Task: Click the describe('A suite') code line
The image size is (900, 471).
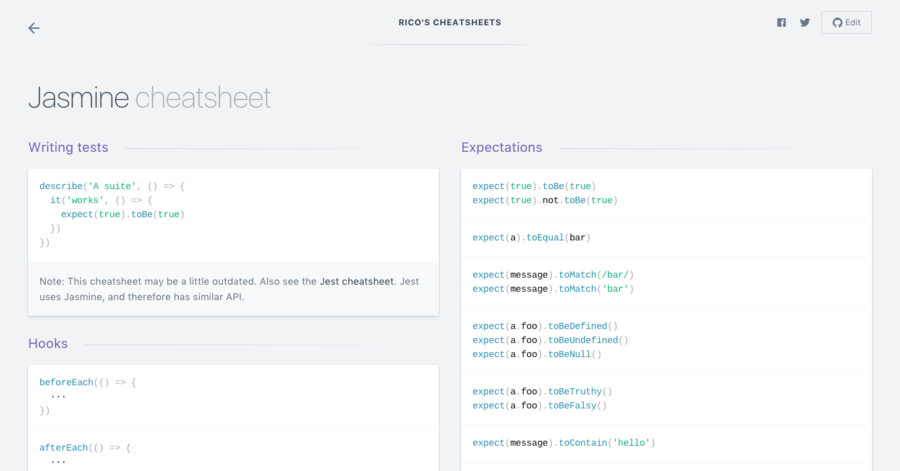Action: [x=112, y=186]
